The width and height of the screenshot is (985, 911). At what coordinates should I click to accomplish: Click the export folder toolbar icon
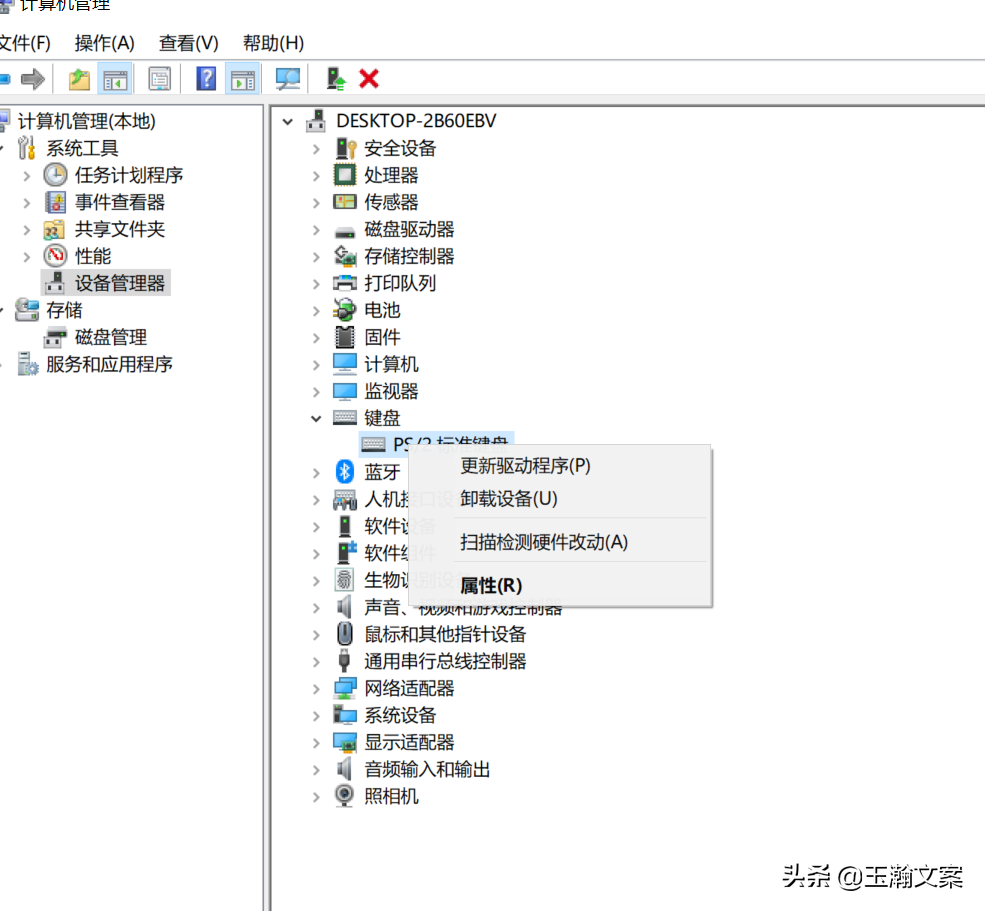pos(78,78)
